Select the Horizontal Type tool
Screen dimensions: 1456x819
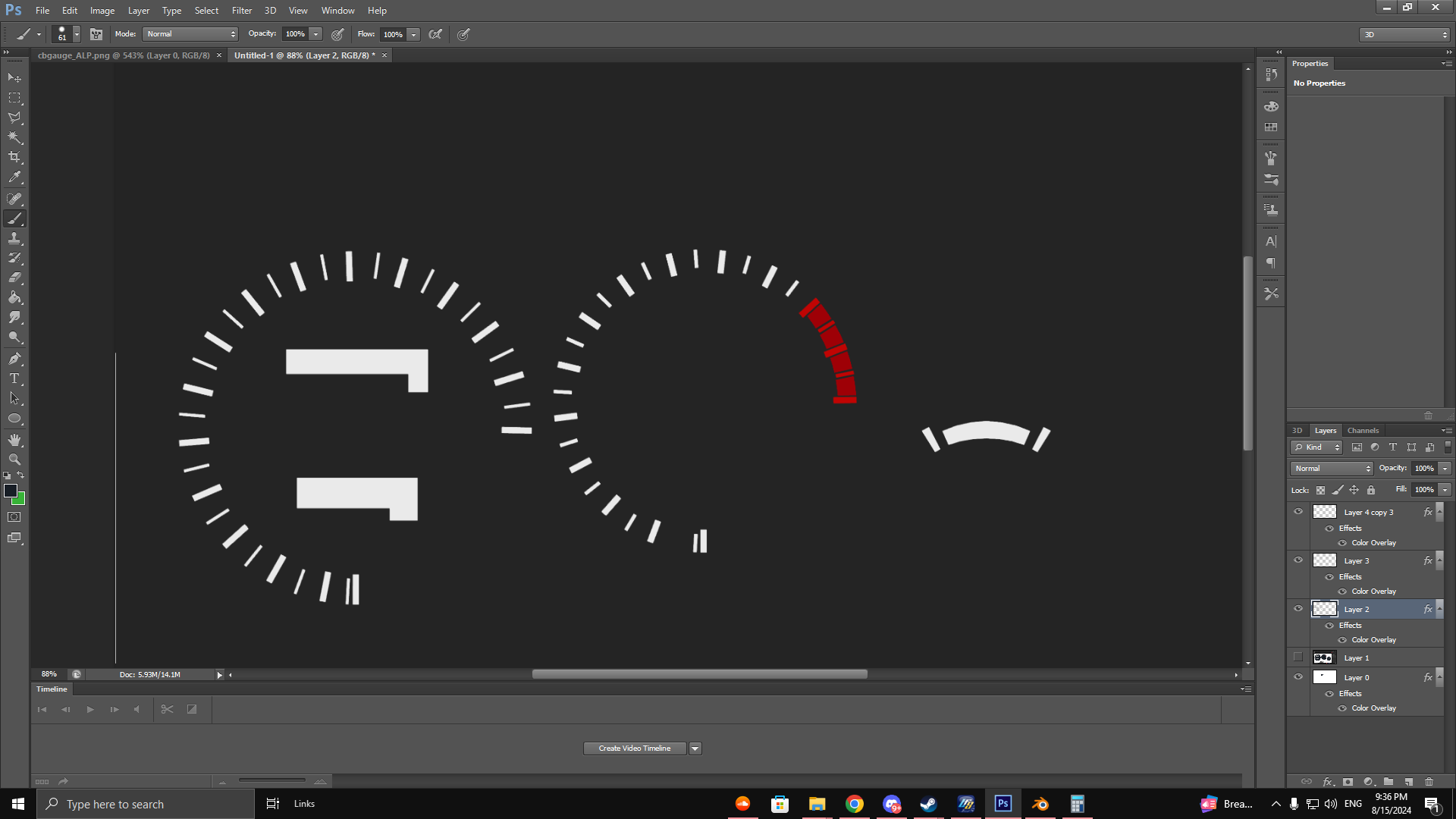[14, 378]
